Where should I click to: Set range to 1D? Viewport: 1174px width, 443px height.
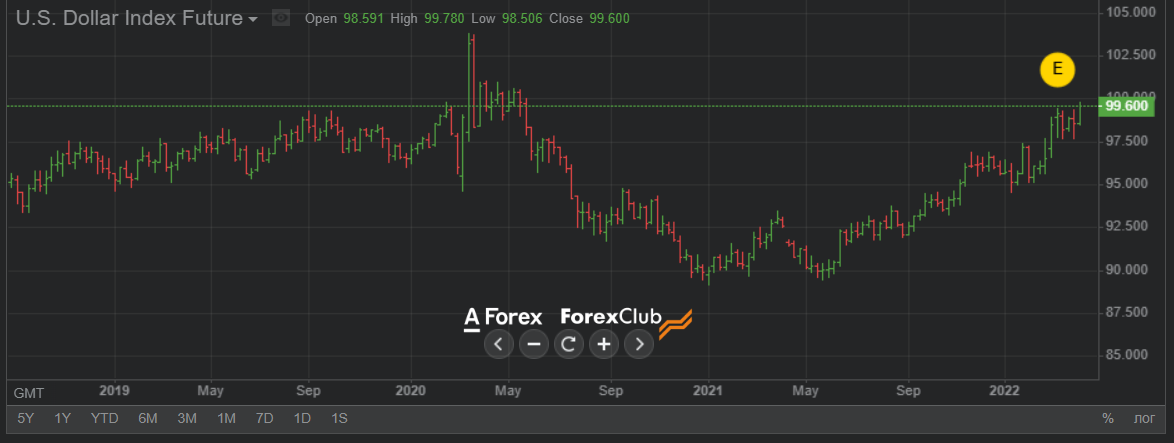tap(302, 418)
